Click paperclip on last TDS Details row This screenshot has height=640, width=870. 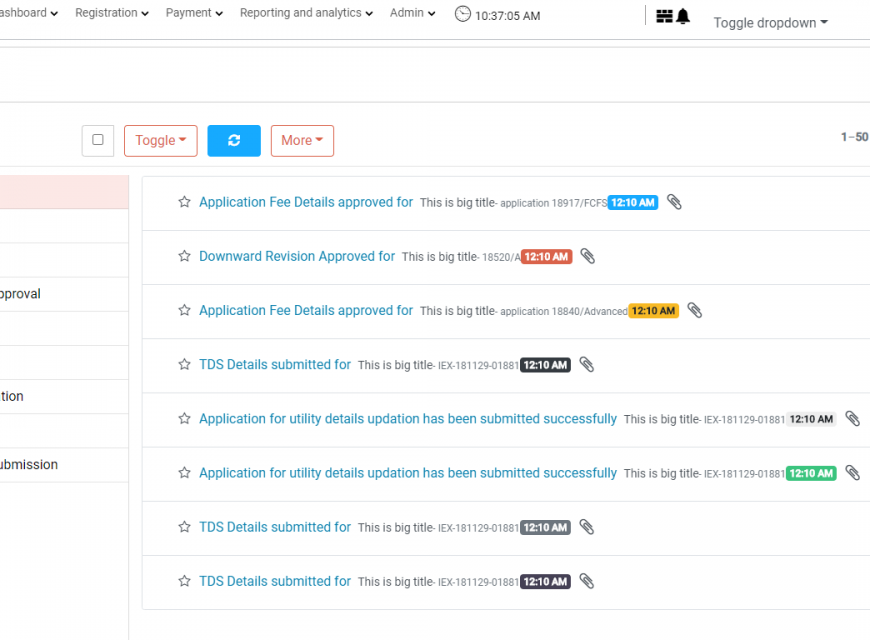[587, 581]
